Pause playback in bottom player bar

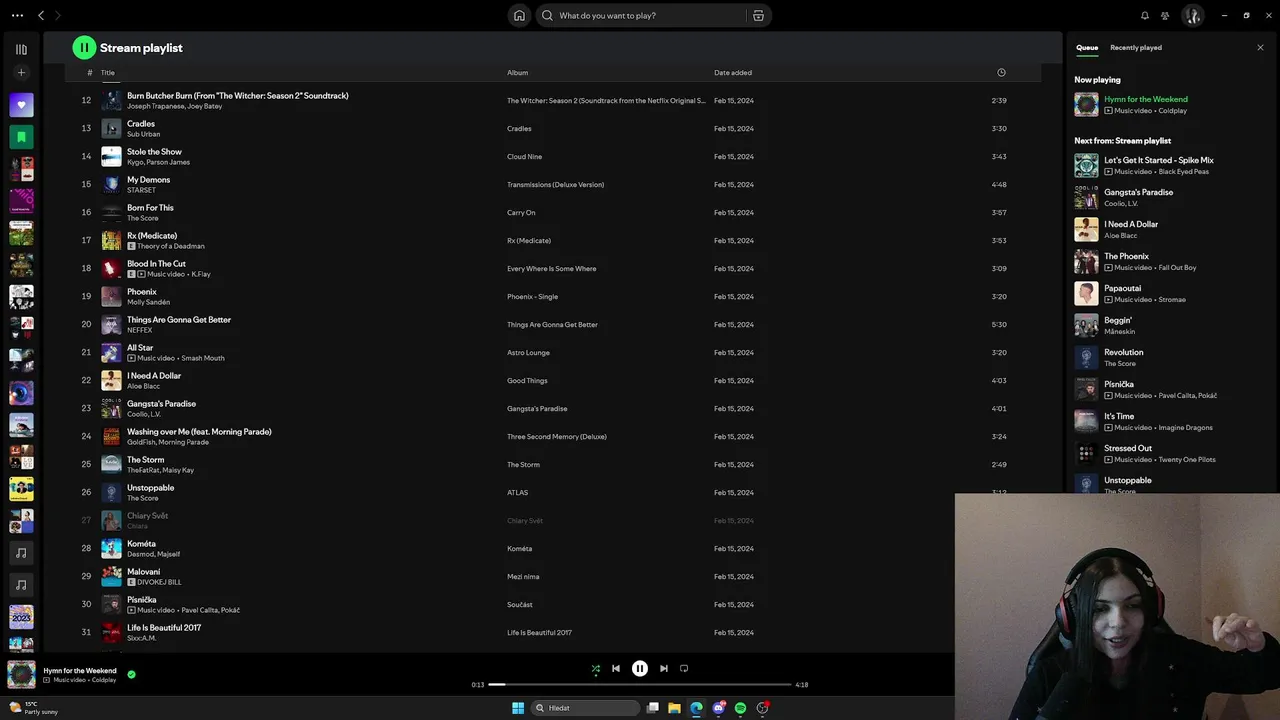pos(640,669)
